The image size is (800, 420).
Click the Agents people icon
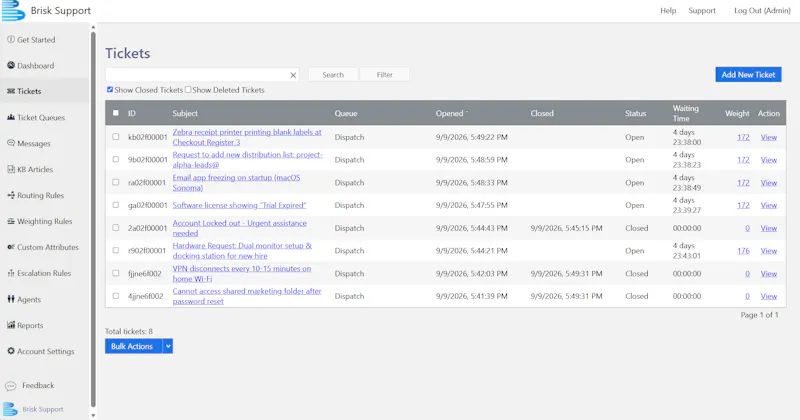[11, 299]
